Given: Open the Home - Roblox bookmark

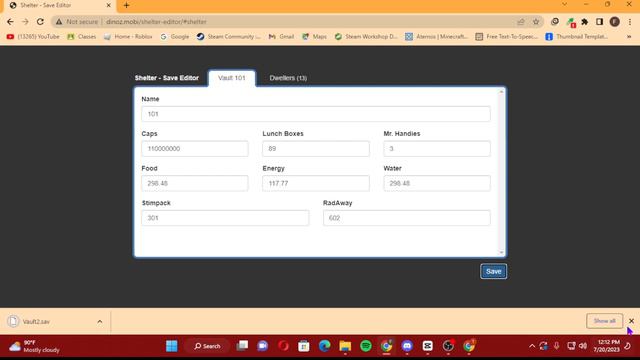Looking at the screenshot, I should [129, 36].
